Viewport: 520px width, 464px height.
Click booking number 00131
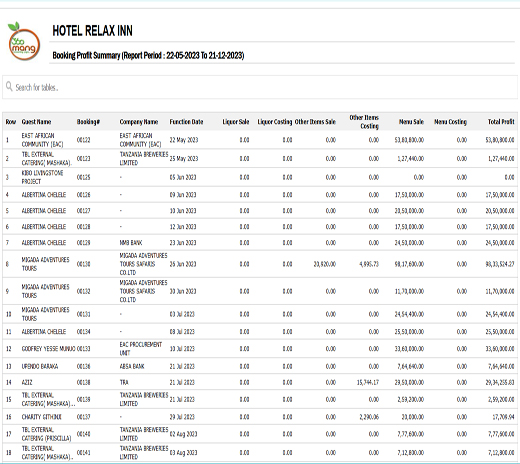click(83, 314)
